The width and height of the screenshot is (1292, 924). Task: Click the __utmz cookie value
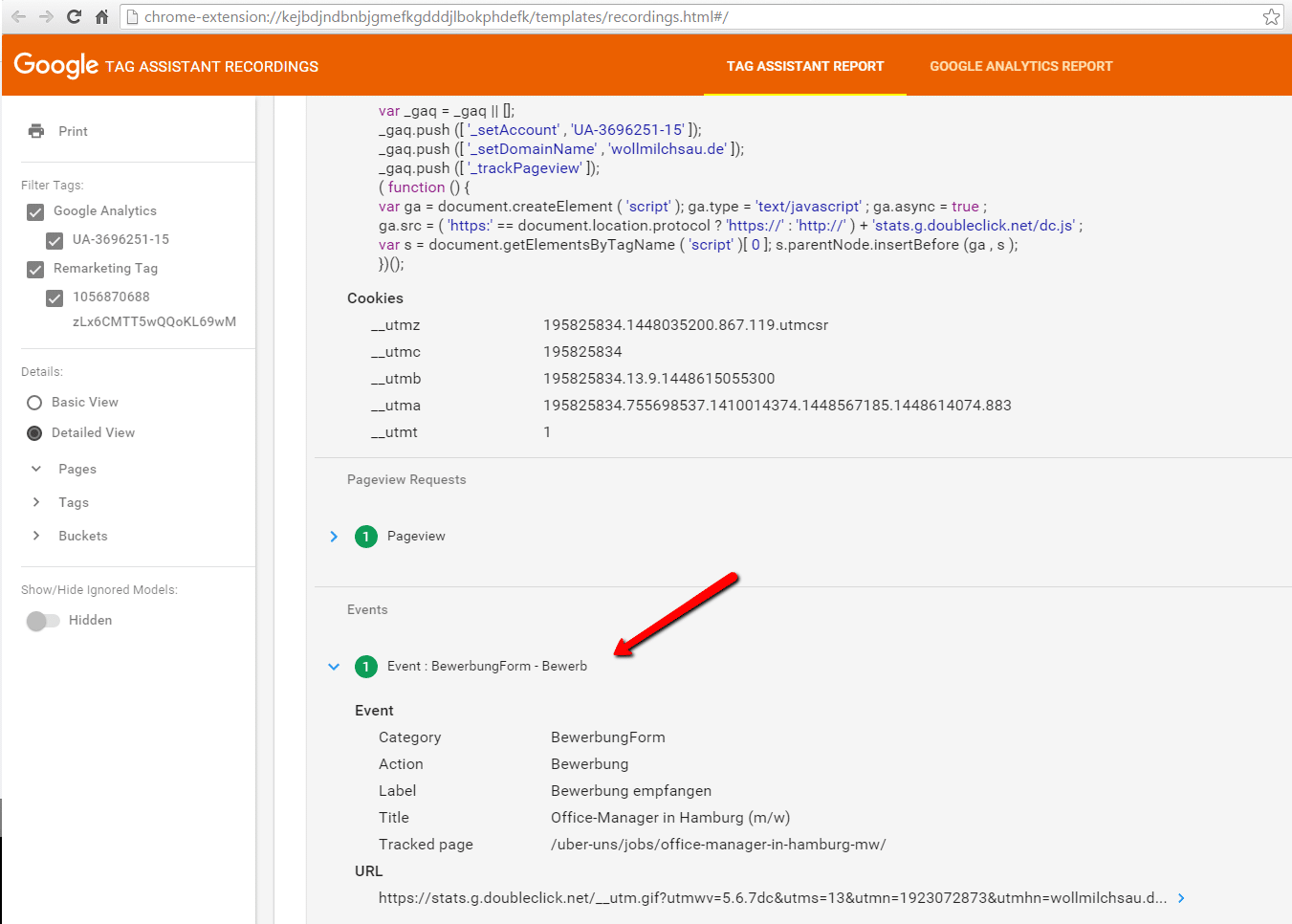(686, 325)
